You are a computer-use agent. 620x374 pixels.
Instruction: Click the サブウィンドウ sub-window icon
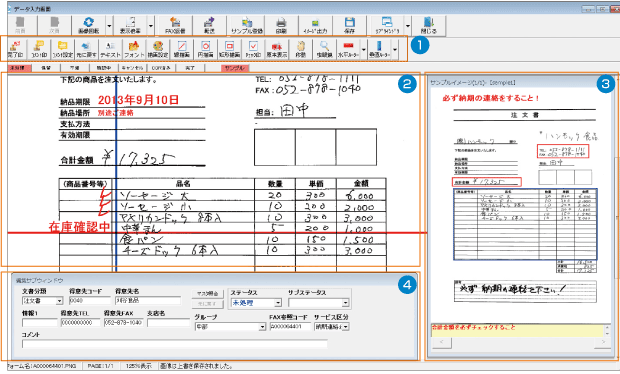tap(387, 26)
